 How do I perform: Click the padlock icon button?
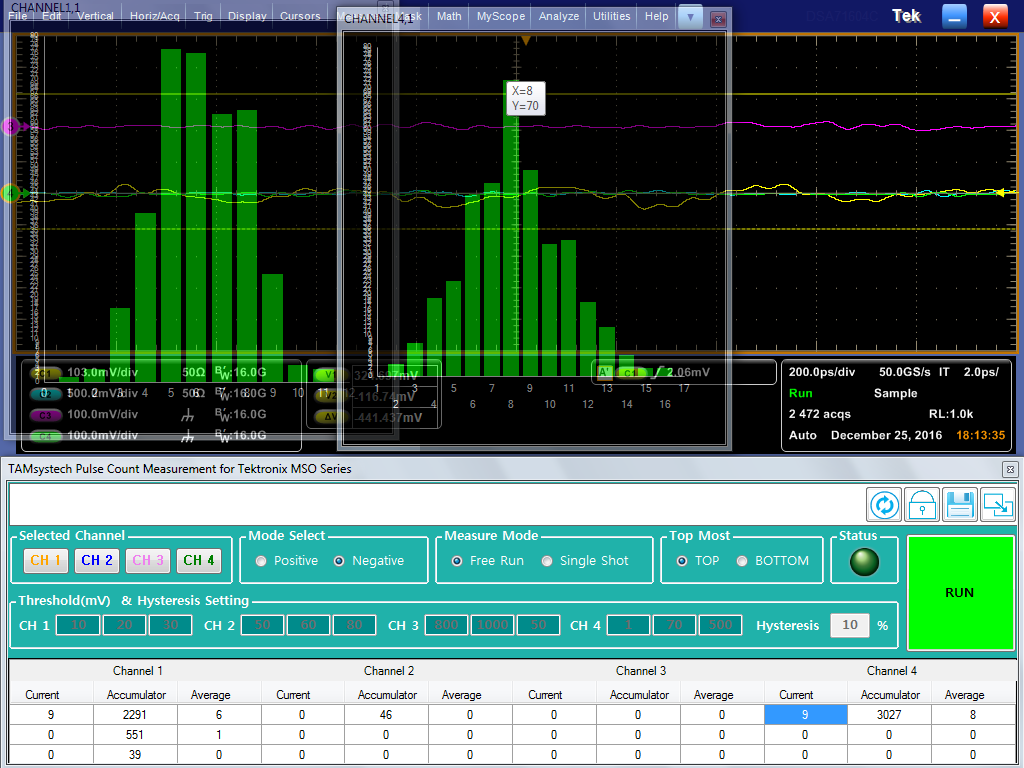tap(922, 505)
